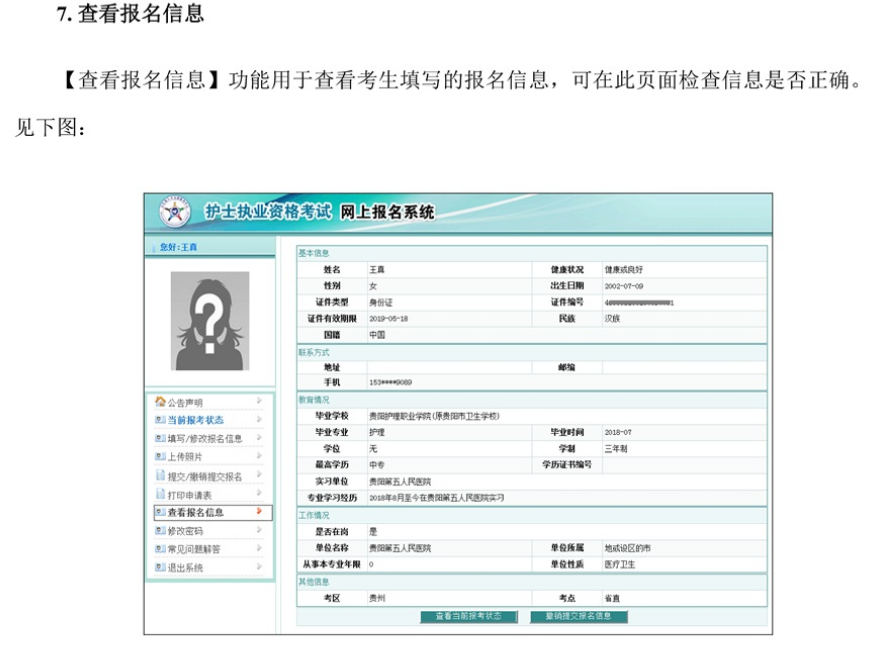Open the 打印申请表 menu entry
This screenshot has width=875, height=657.
click(190, 495)
